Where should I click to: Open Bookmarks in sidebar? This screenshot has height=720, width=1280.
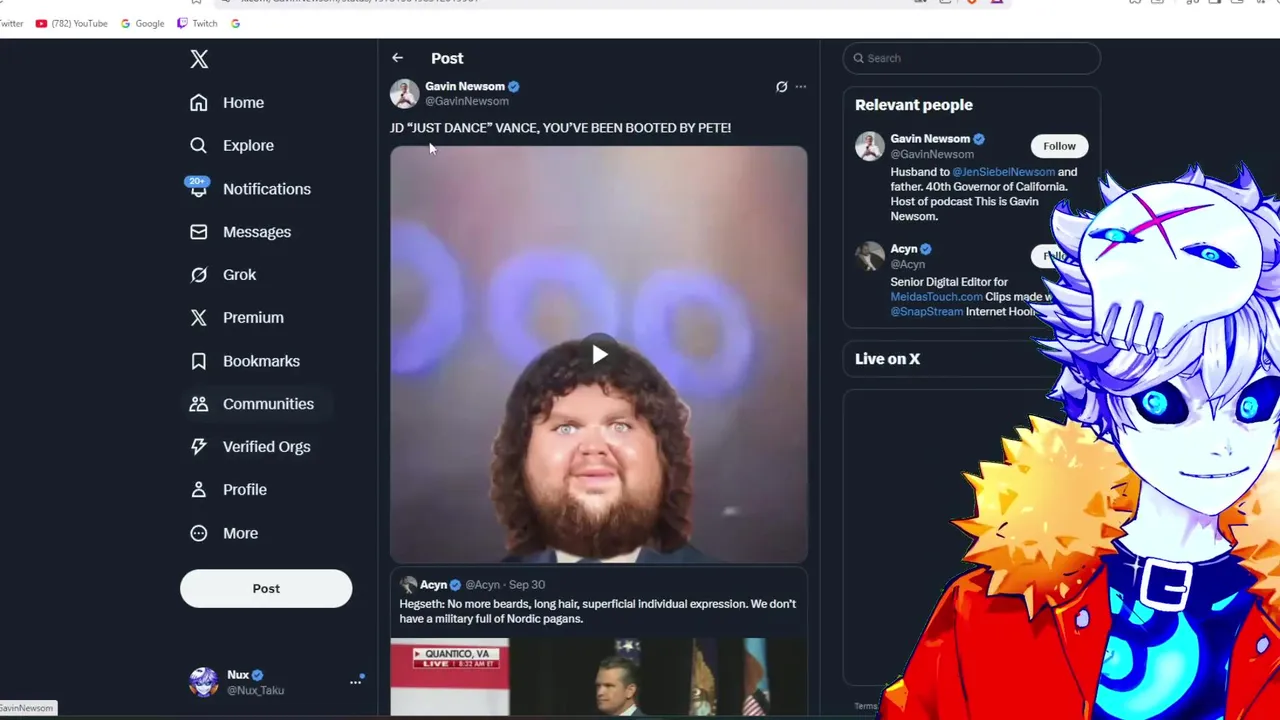pyautogui.click(x=260, y=361)
